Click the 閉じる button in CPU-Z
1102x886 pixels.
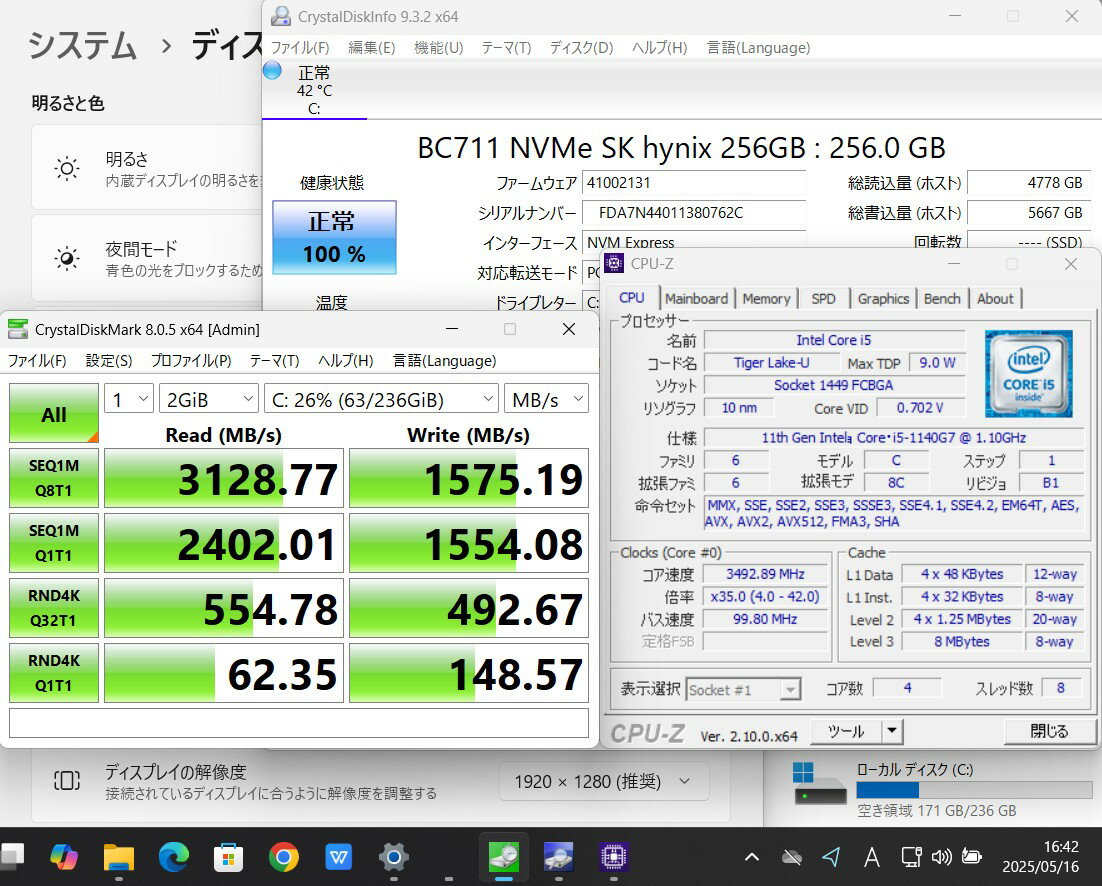[x=1049, y=731]
